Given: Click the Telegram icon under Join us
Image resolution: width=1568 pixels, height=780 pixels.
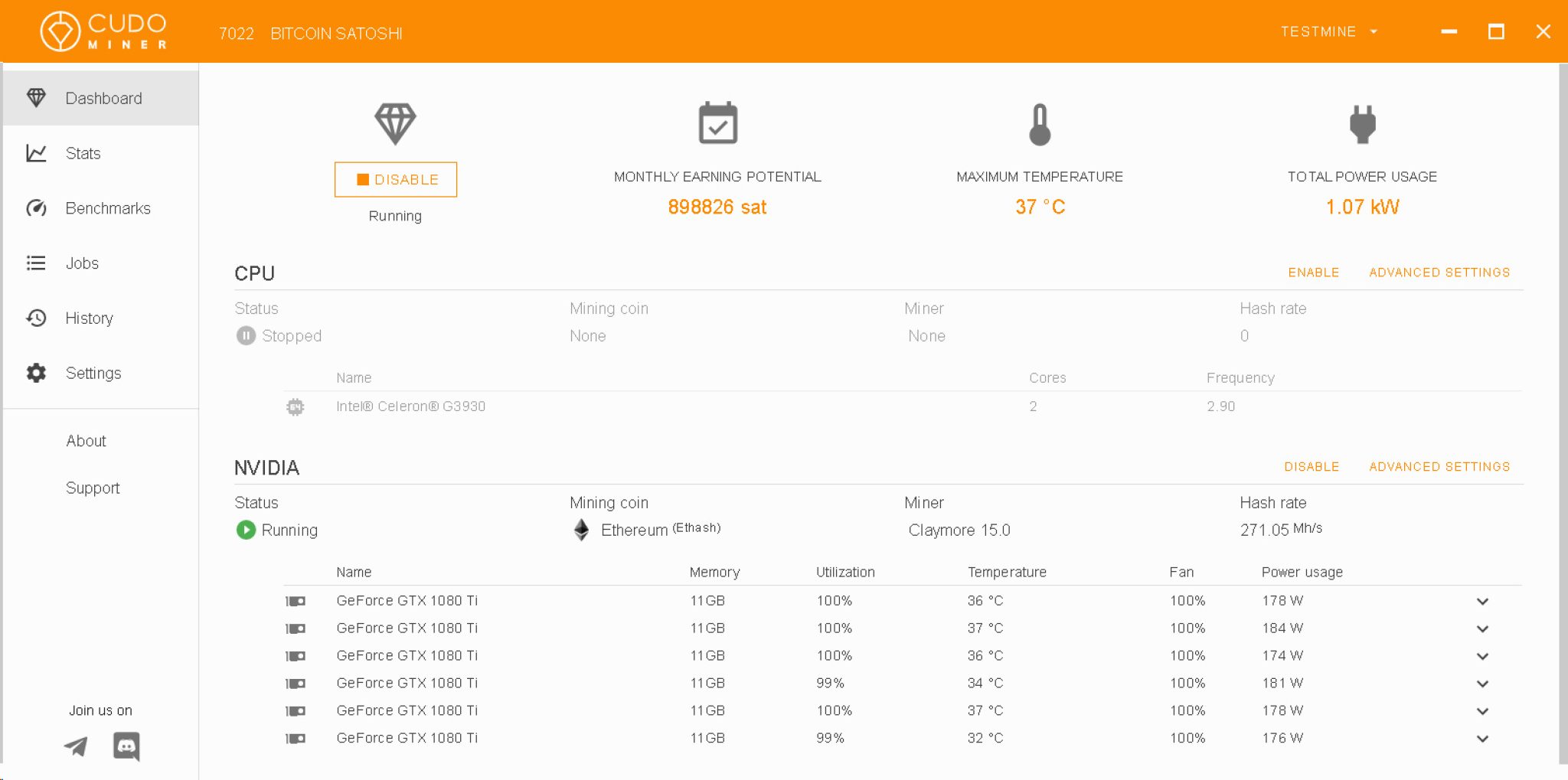Looking at the screenshot, I should pos(74,746).
